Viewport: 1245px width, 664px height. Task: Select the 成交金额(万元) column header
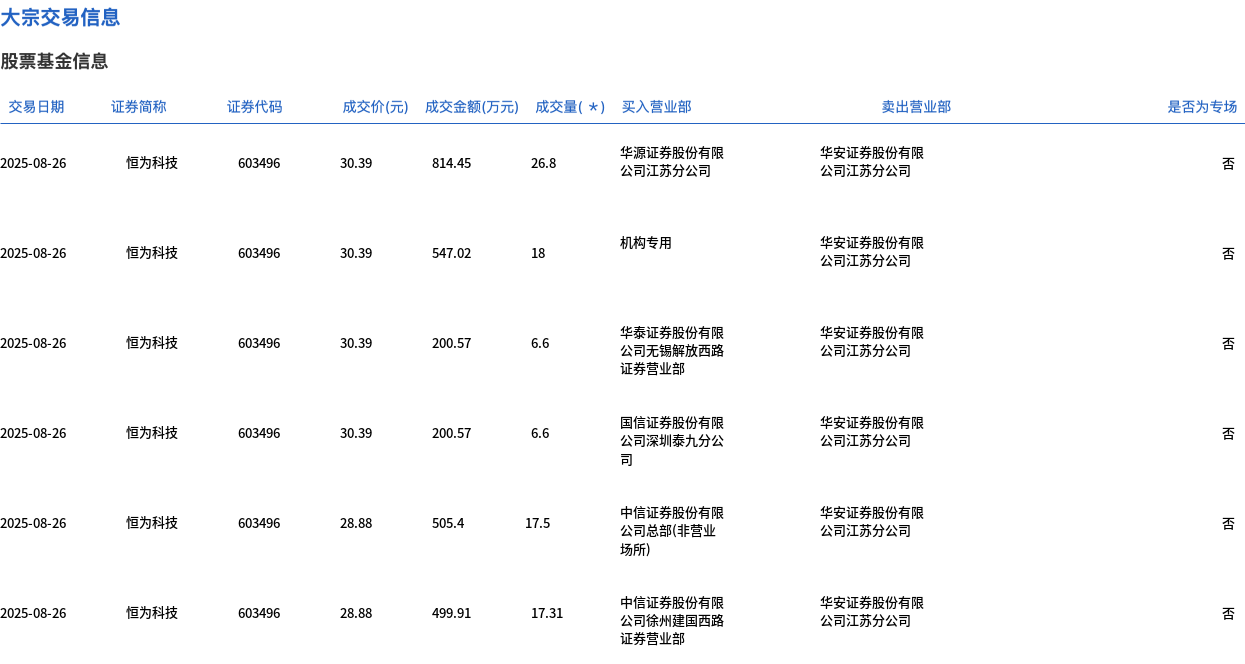coord(471,107)
